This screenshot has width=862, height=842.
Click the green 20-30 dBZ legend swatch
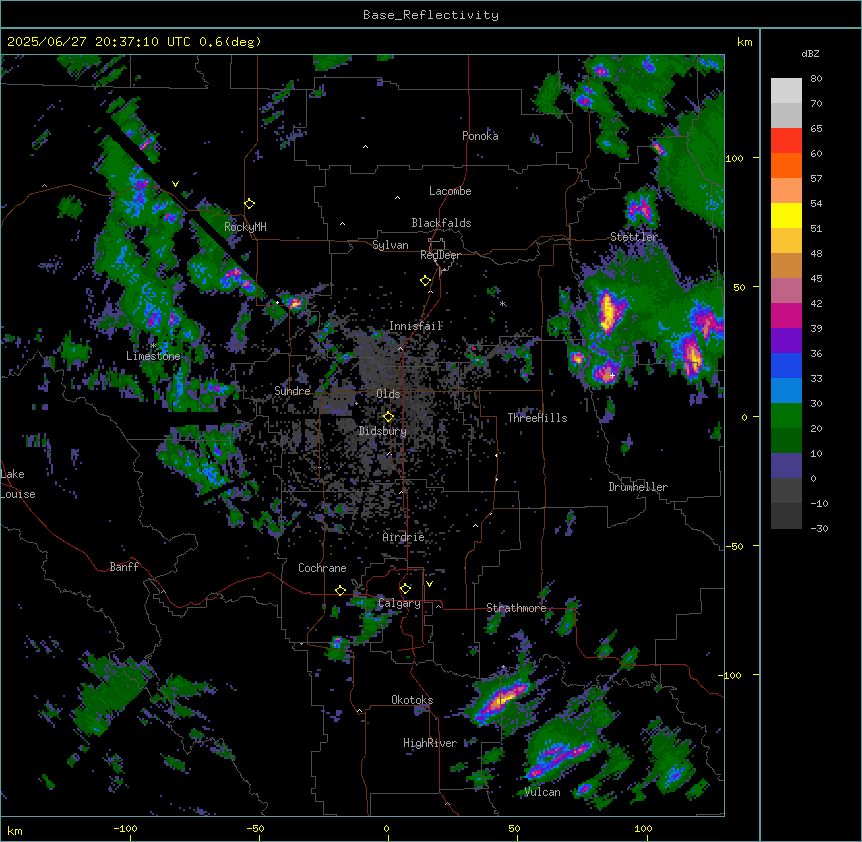(786, 416)
